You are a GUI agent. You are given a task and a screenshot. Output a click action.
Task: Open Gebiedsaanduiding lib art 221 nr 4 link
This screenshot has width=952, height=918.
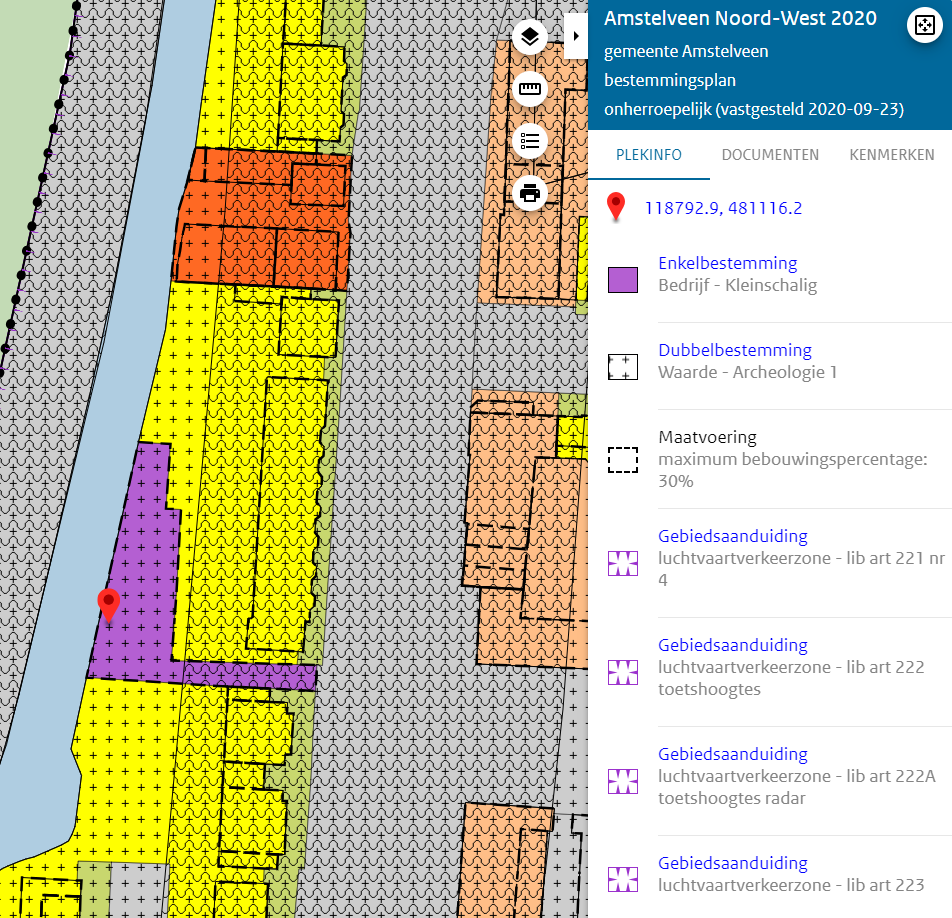(x=733, y=536)
